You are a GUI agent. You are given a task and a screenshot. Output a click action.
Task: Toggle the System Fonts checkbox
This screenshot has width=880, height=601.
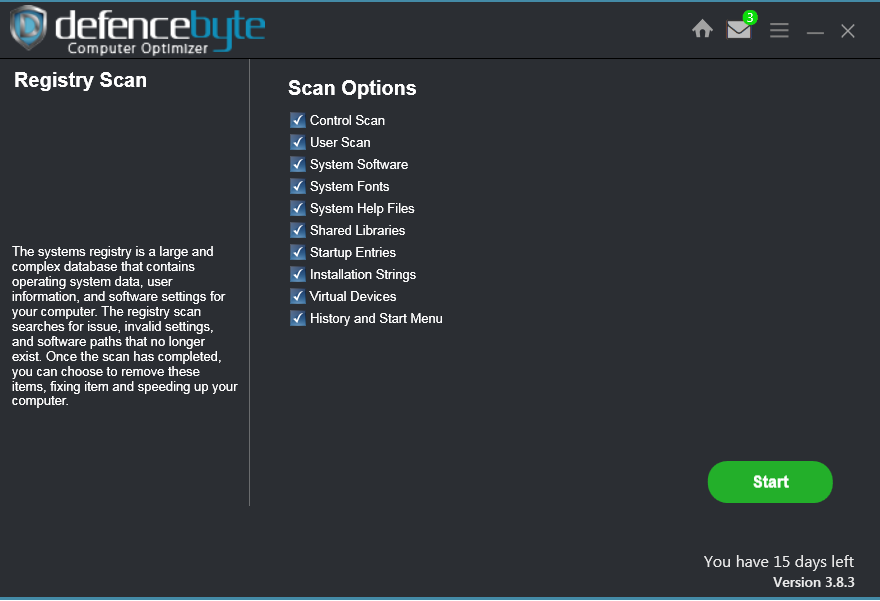[297, 186]
